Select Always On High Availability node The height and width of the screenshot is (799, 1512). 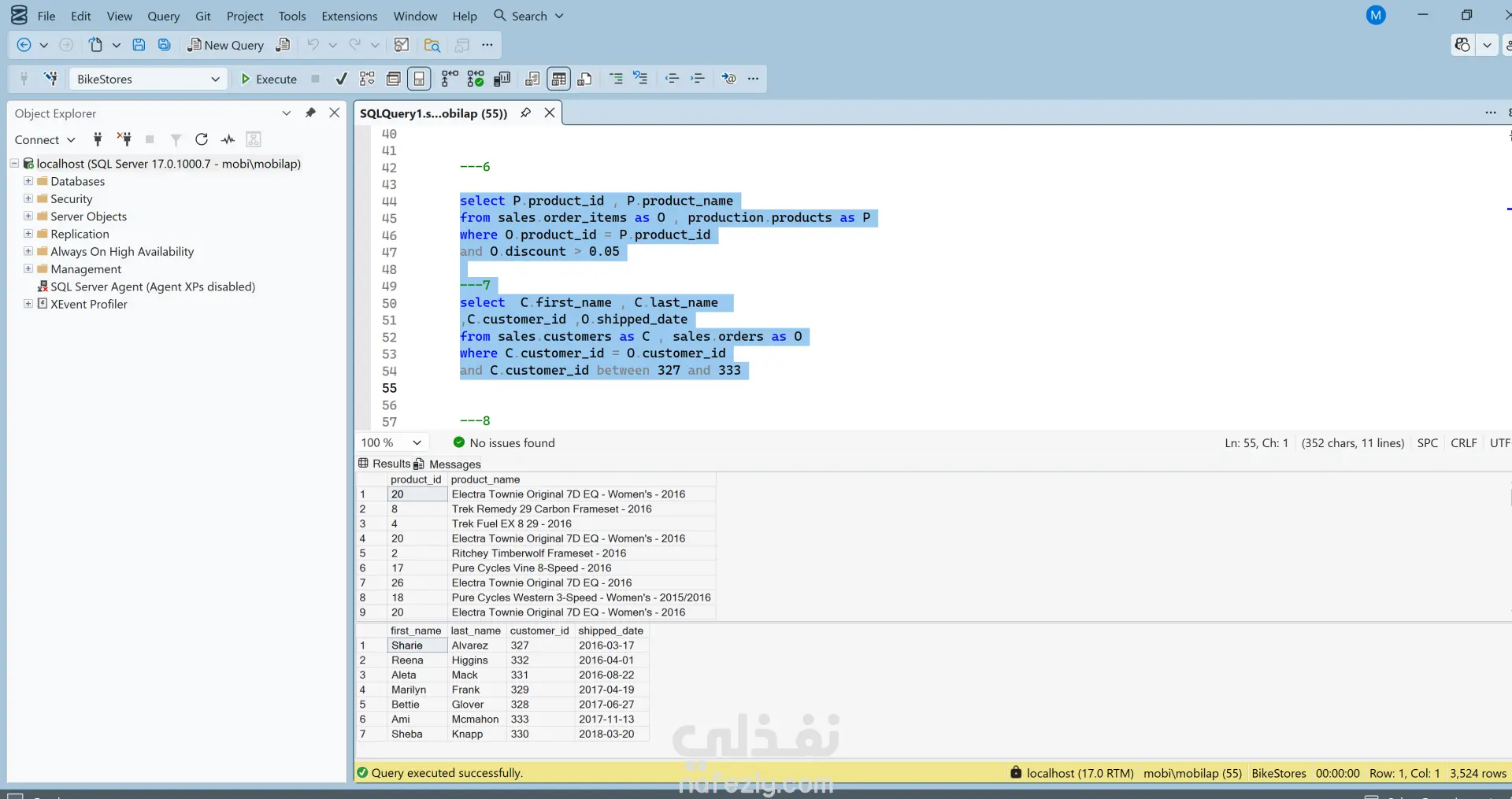pyautogui.click(x=122, y=251)
